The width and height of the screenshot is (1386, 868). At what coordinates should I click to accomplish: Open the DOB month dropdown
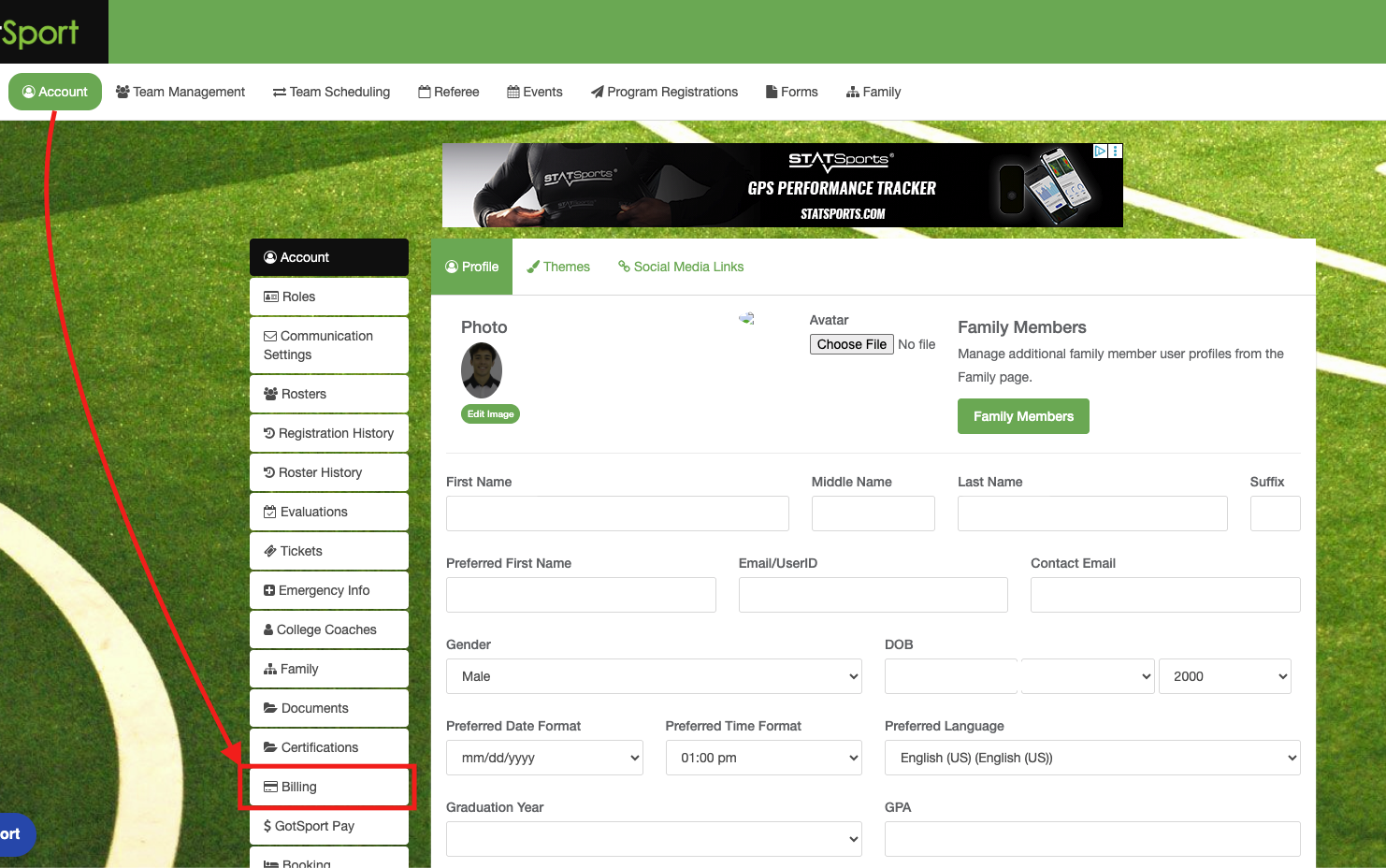(1088, 676)
